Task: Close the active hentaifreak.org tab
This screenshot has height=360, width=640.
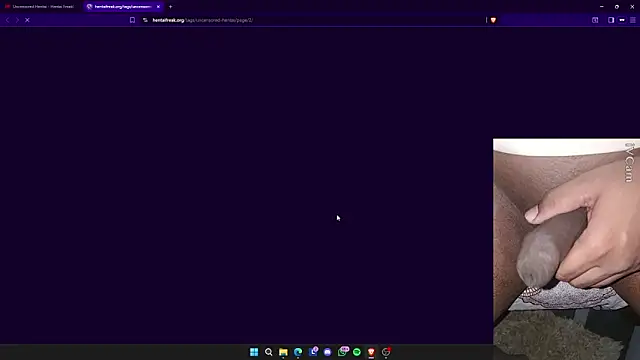Action: (158, 7)
